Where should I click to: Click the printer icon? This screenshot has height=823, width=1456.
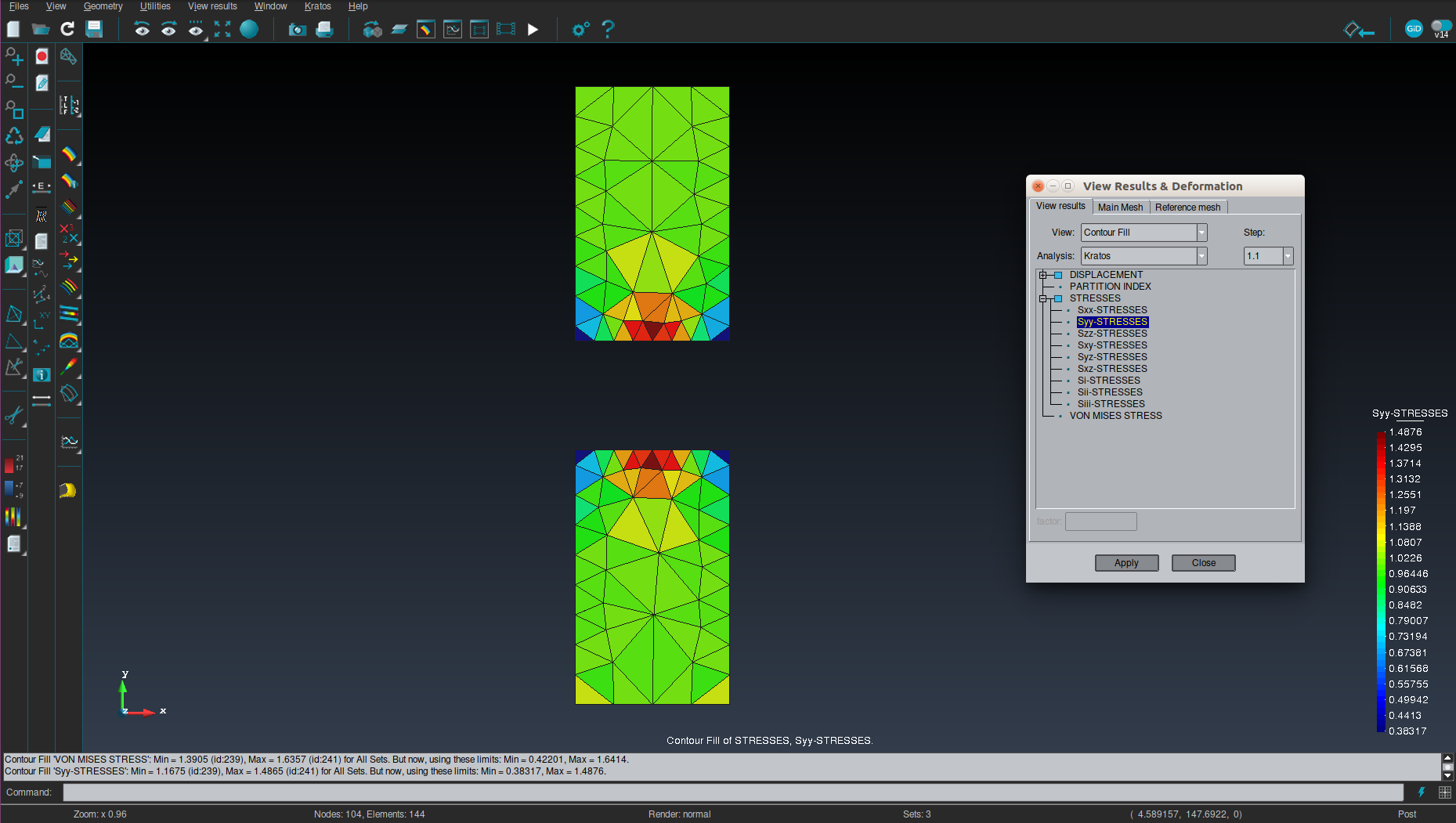(324, 29)
